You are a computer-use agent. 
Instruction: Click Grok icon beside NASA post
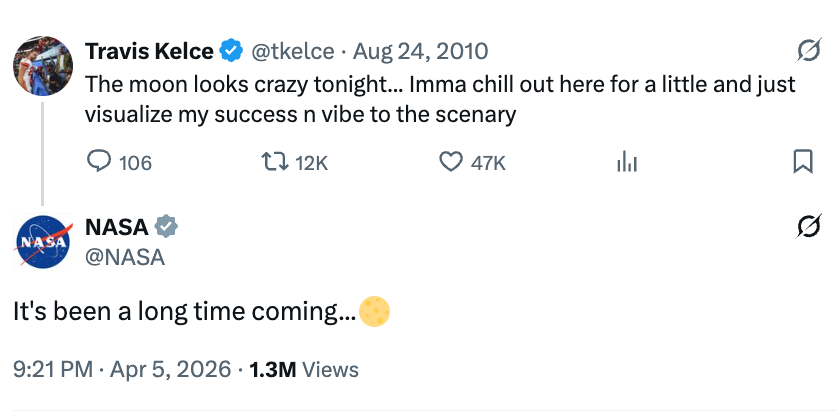[802, 227]
